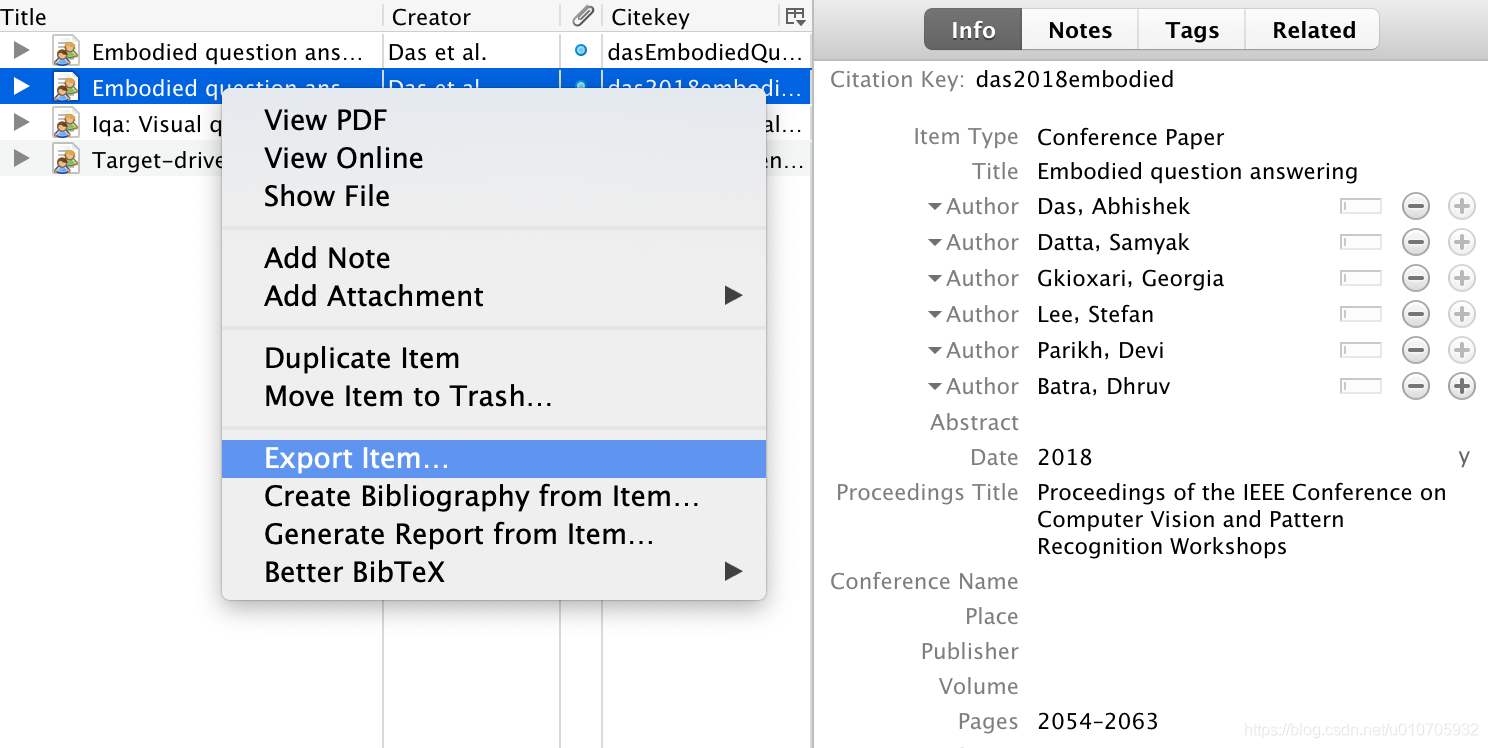Viewport: 1488px width, 748px height.
Task: Edit the Date field value 2018
Action: pos(1065,458)
